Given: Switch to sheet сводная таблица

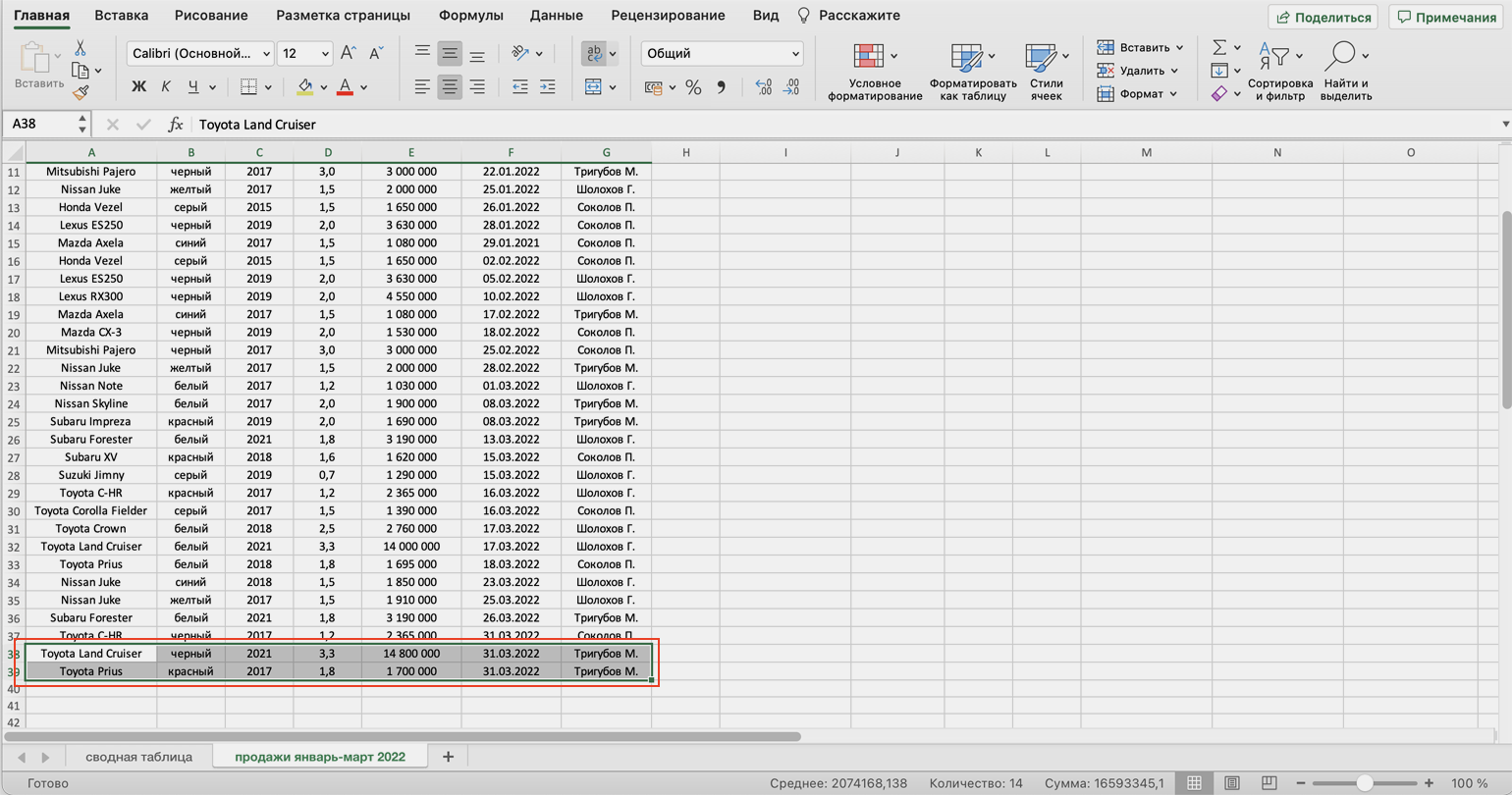Looking at the screenshot, I should coord(138,757).
